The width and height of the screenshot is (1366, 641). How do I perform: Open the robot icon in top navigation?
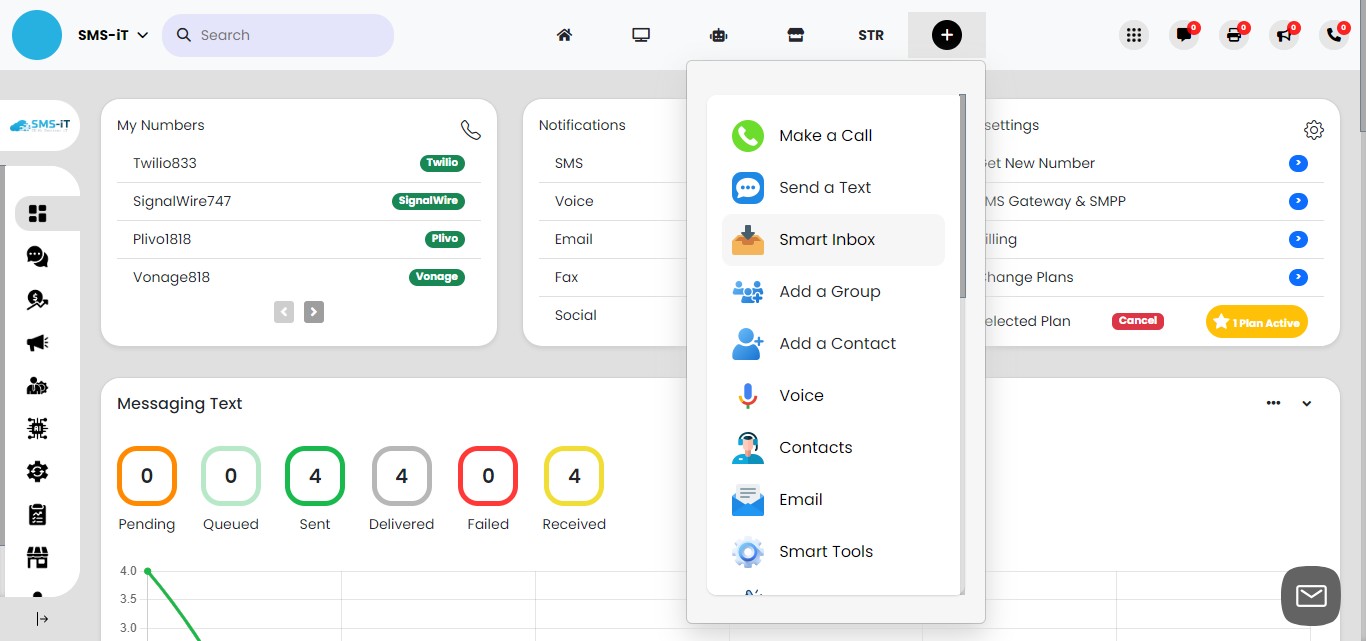[x=718, y=35]
